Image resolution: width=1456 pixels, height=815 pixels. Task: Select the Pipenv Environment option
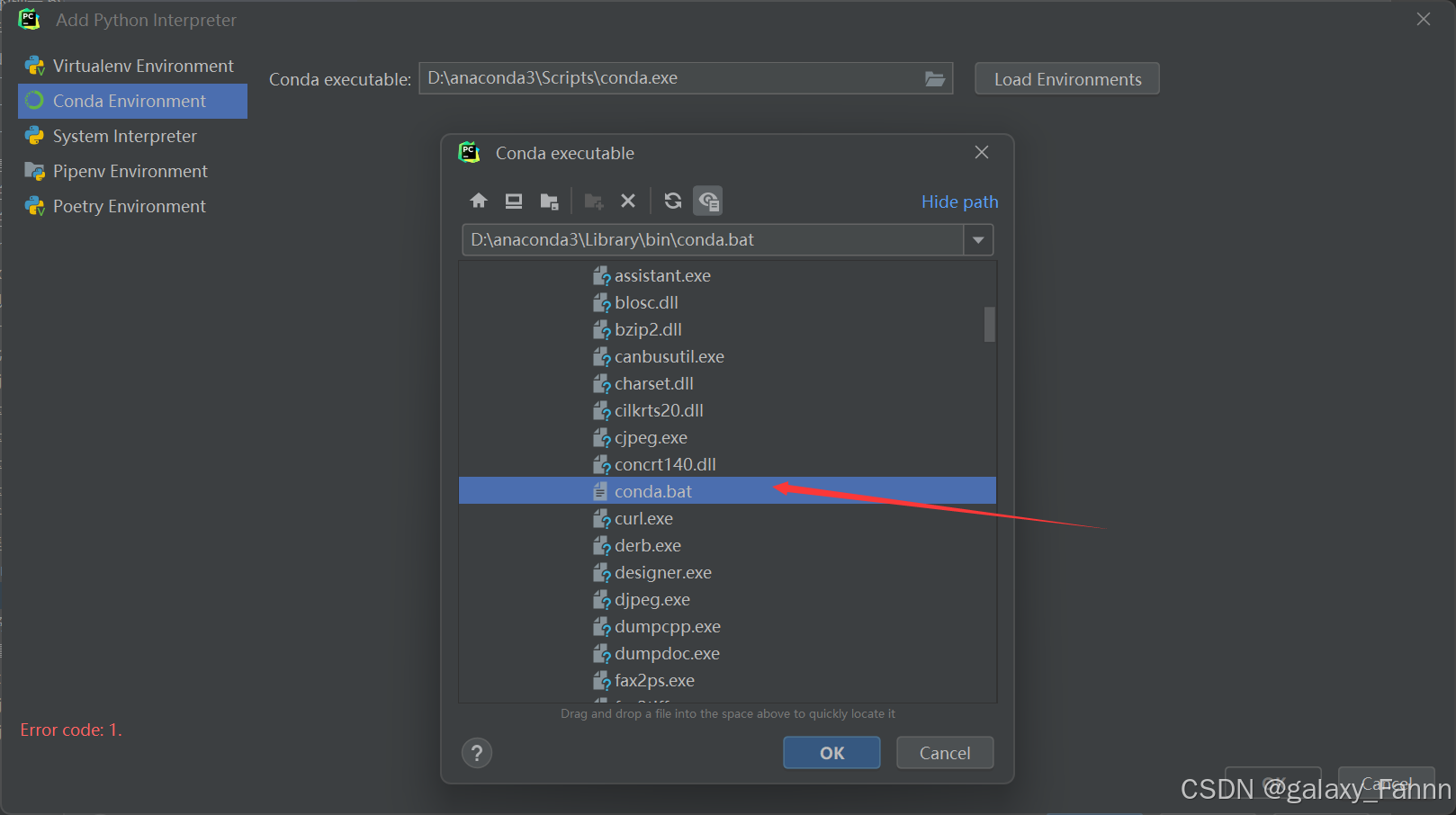[130, 171]
